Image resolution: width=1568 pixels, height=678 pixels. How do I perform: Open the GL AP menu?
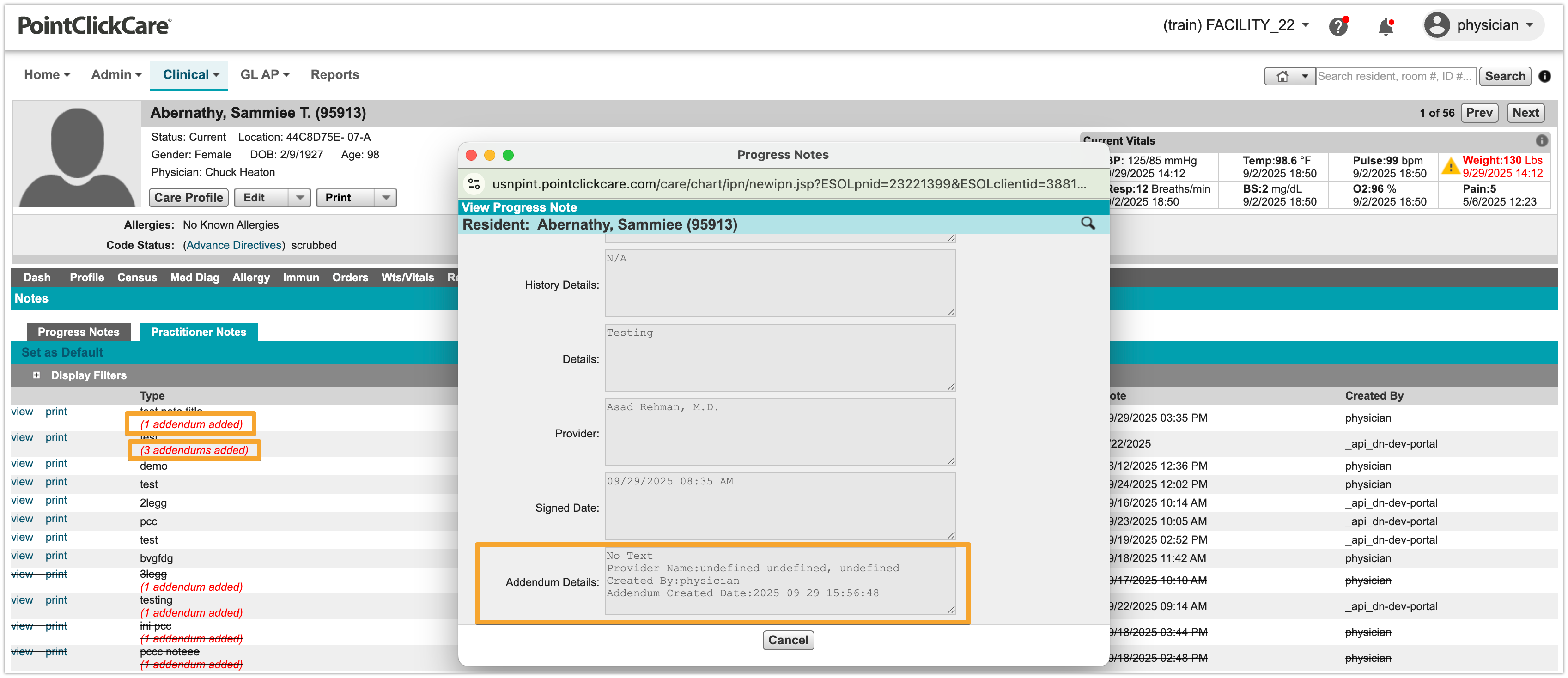click(265, 74)
